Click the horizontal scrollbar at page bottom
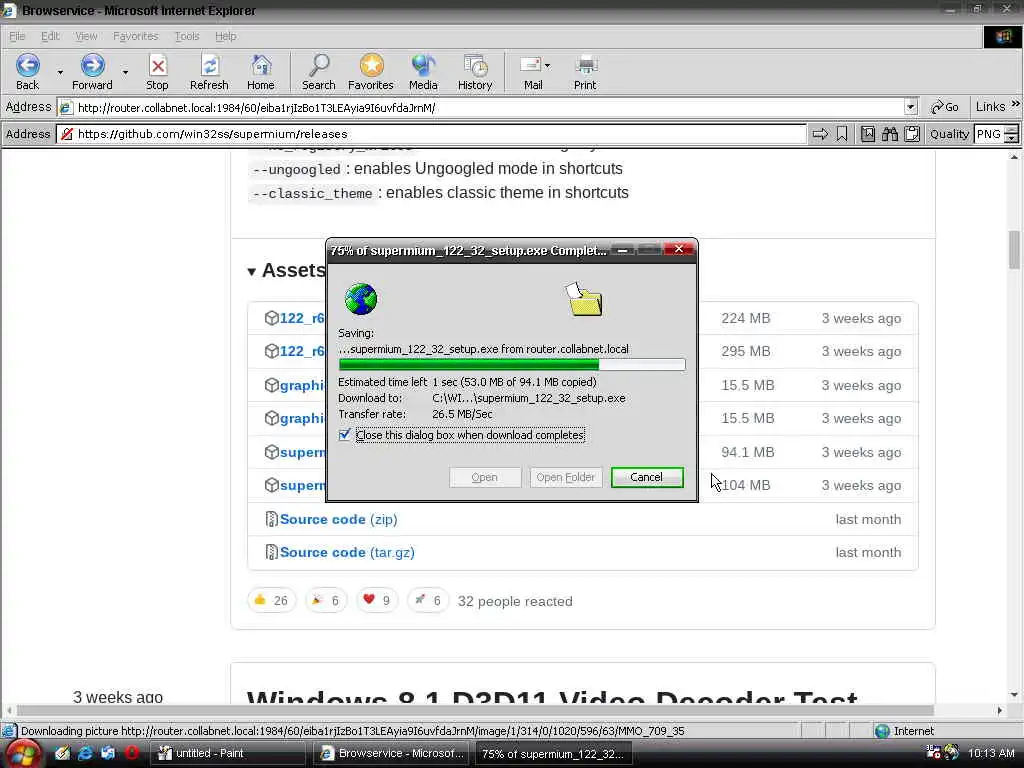Screen dimensions: 1024x768 pyautogui.click(x=475, y=710)
